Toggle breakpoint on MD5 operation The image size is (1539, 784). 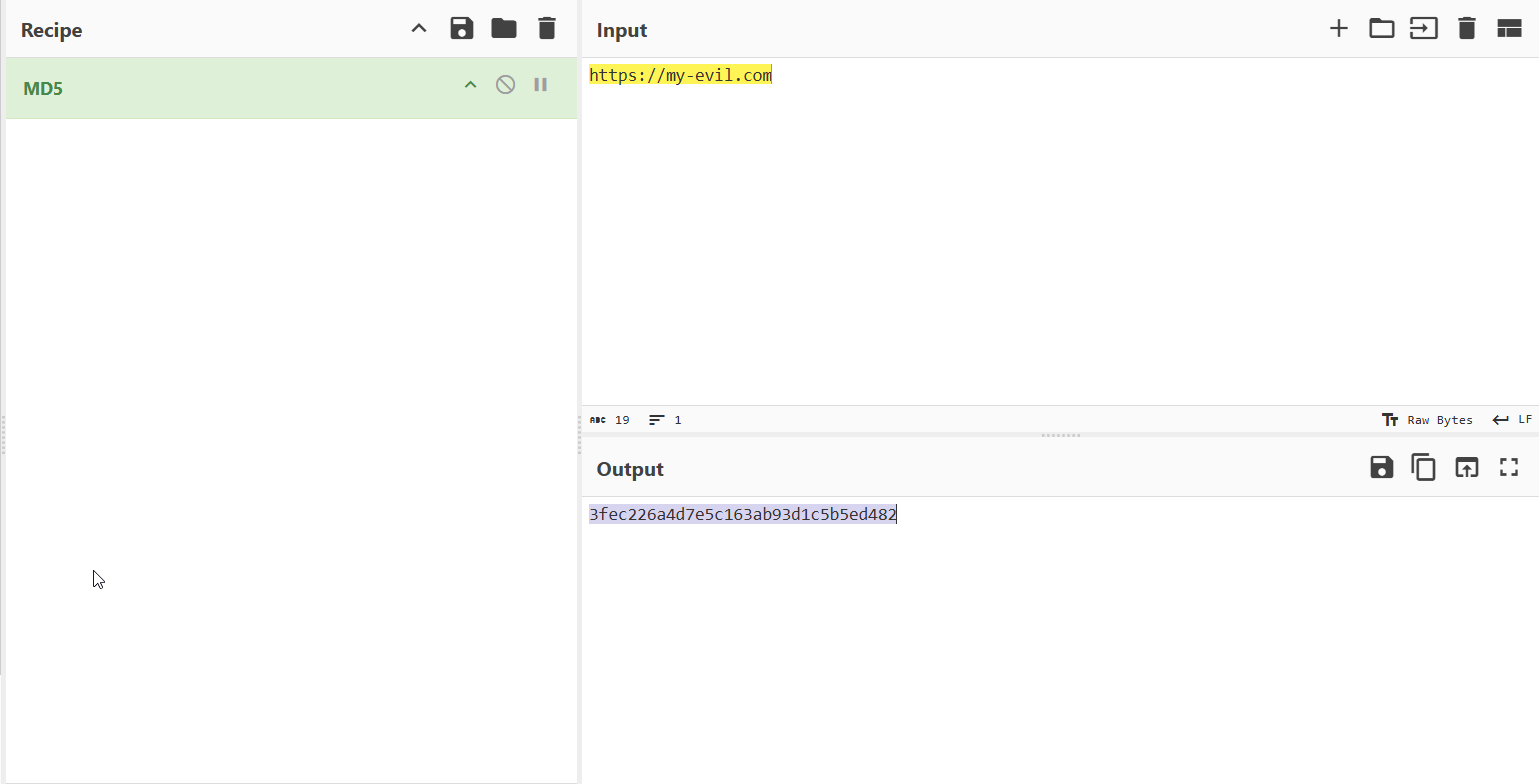540,85
